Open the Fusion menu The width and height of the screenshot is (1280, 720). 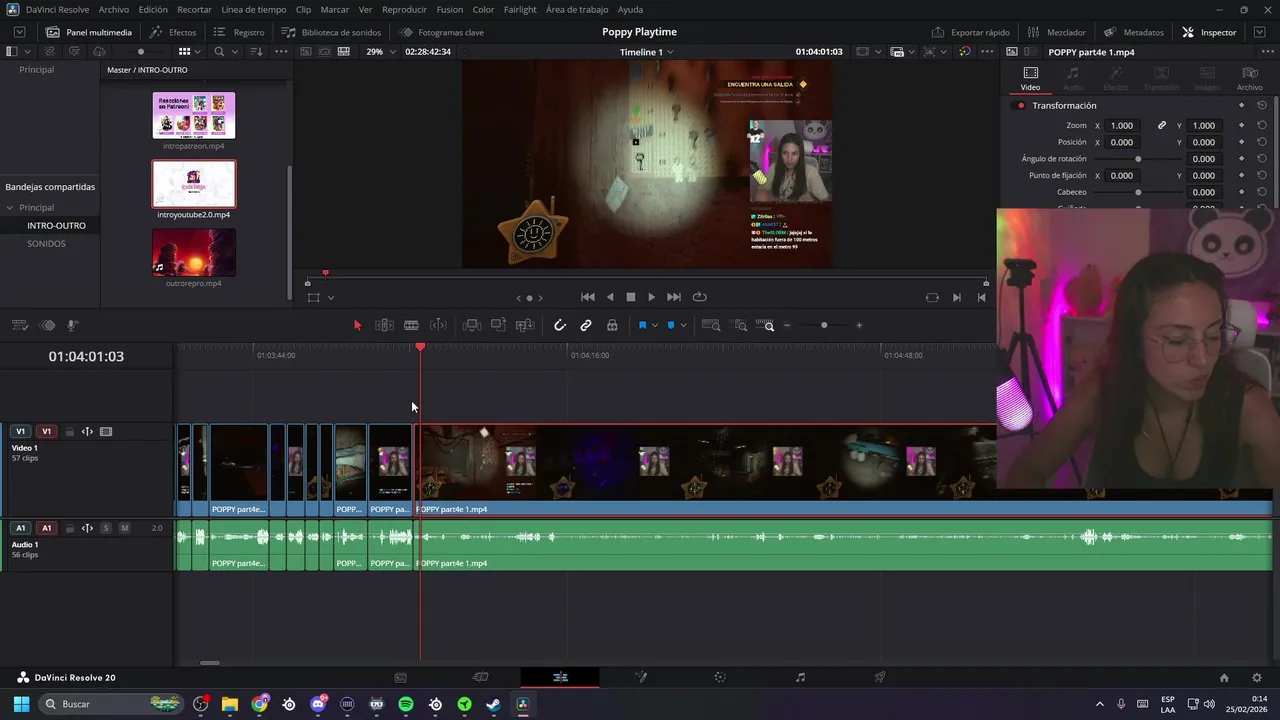point(450,9)
